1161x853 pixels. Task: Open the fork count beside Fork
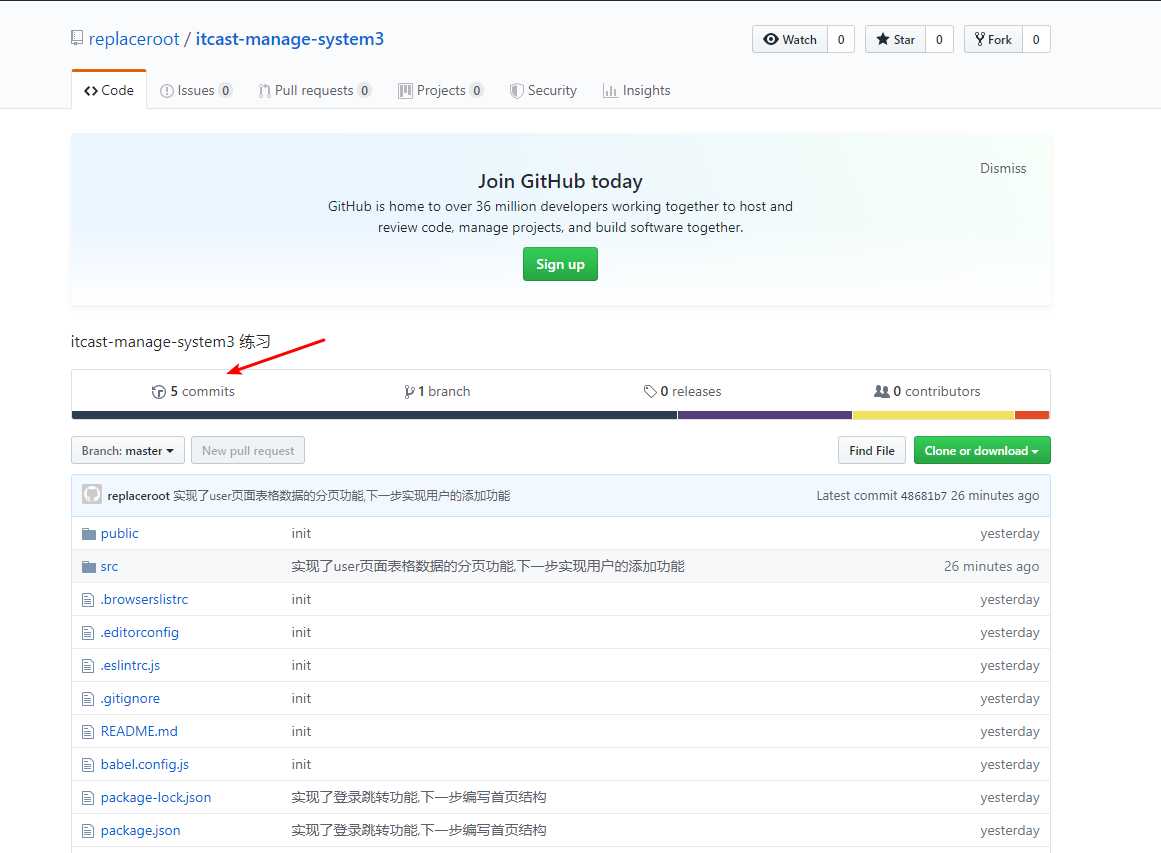point(1037,39)
